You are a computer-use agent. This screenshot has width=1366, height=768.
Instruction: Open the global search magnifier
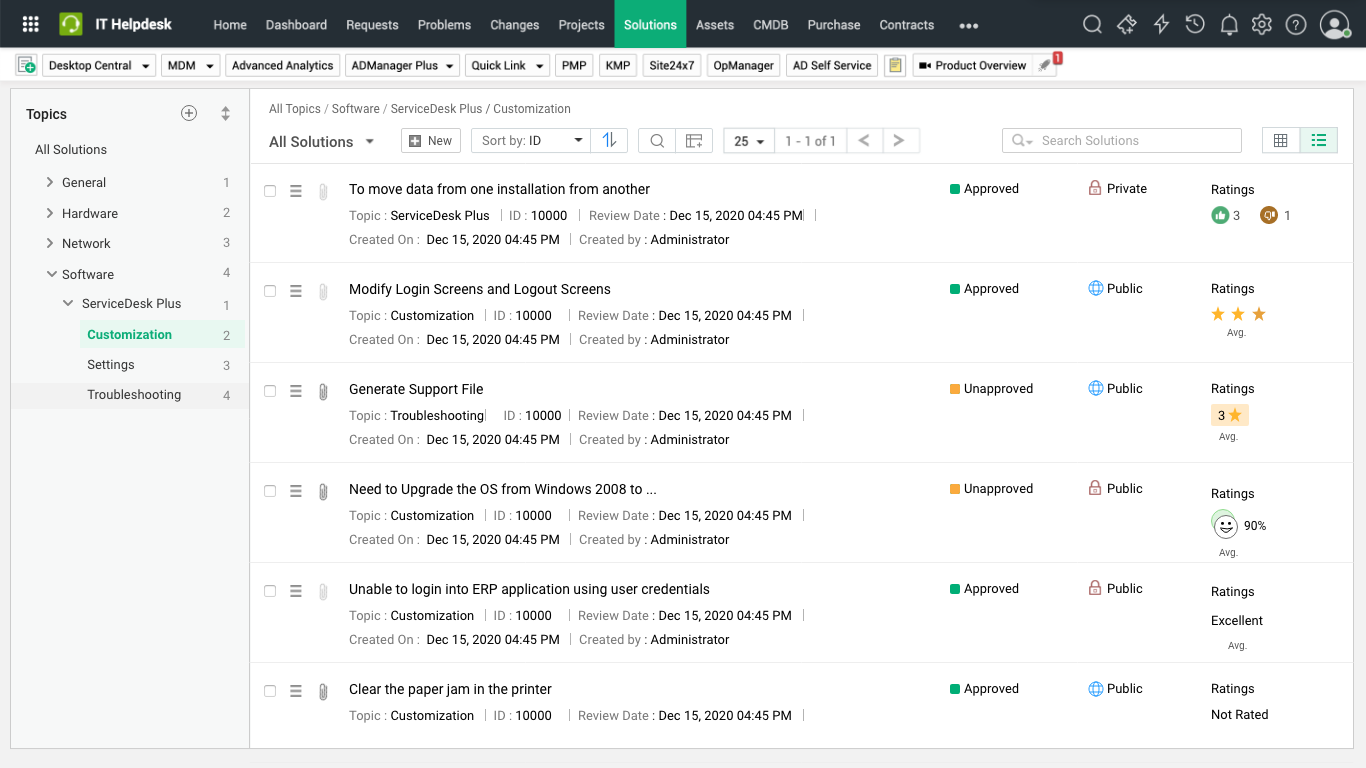[x=1093, y=24]
